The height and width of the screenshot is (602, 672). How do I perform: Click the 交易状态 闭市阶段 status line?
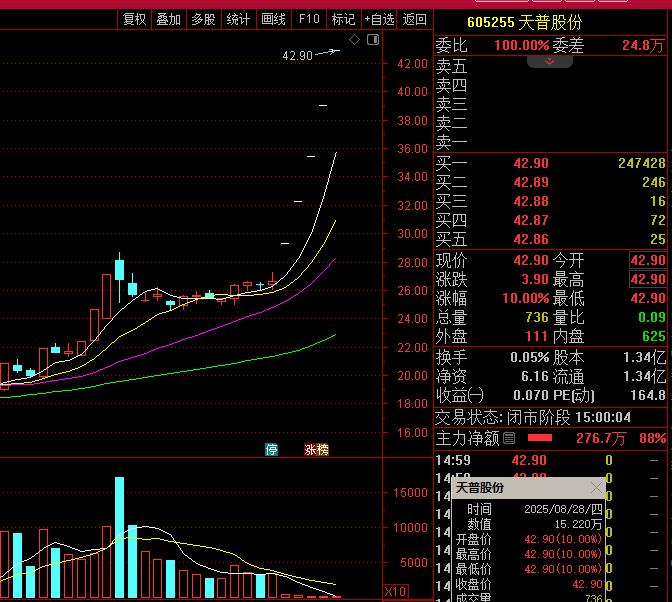[x=533, y=417]
